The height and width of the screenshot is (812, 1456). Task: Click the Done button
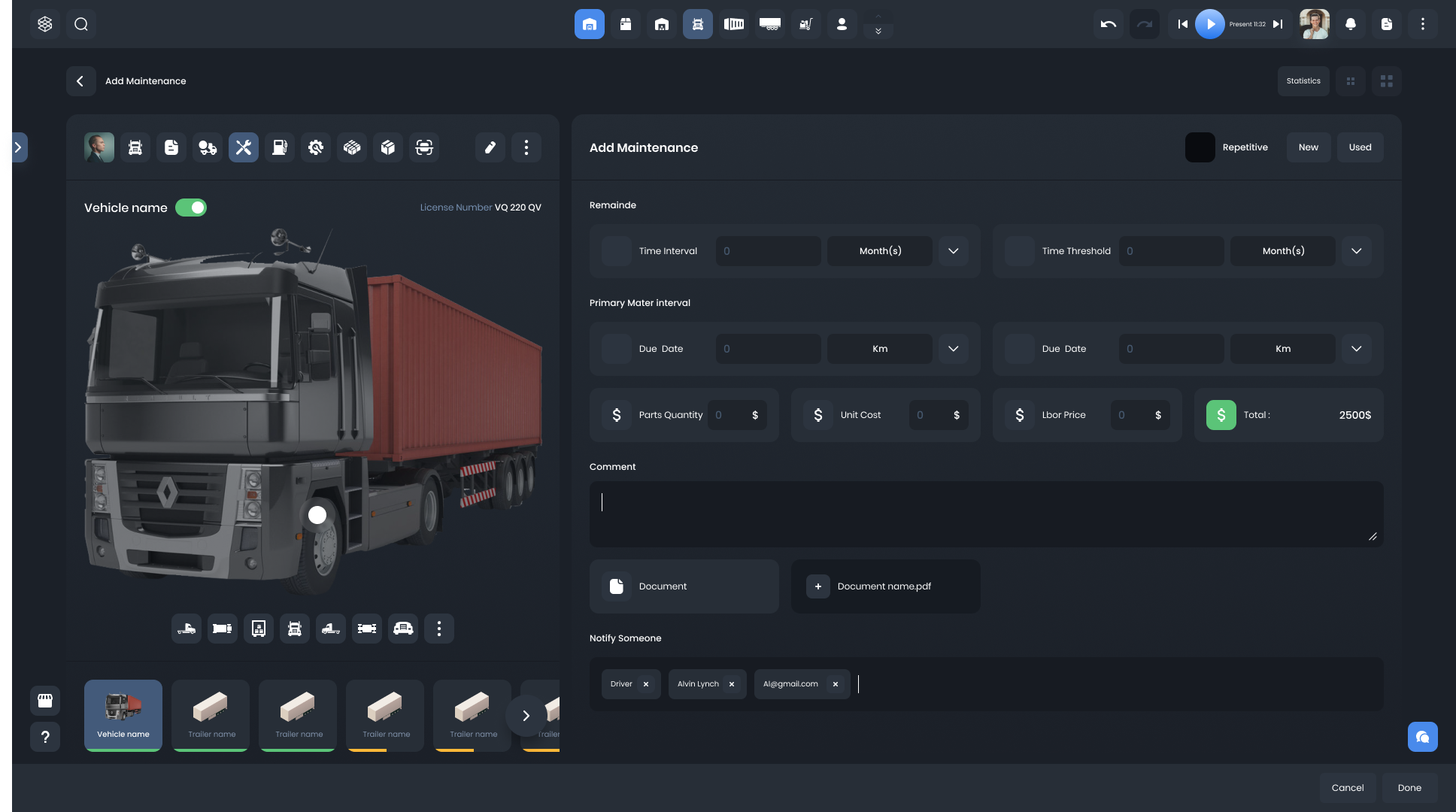(x=1410, y=788)
